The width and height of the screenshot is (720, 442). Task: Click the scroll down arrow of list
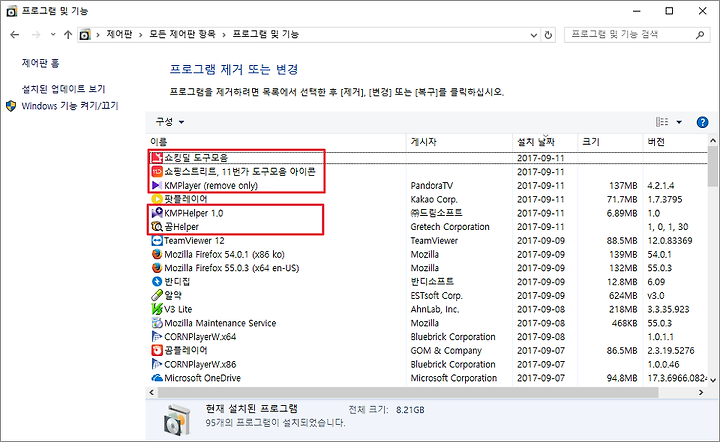pos(713,380)
